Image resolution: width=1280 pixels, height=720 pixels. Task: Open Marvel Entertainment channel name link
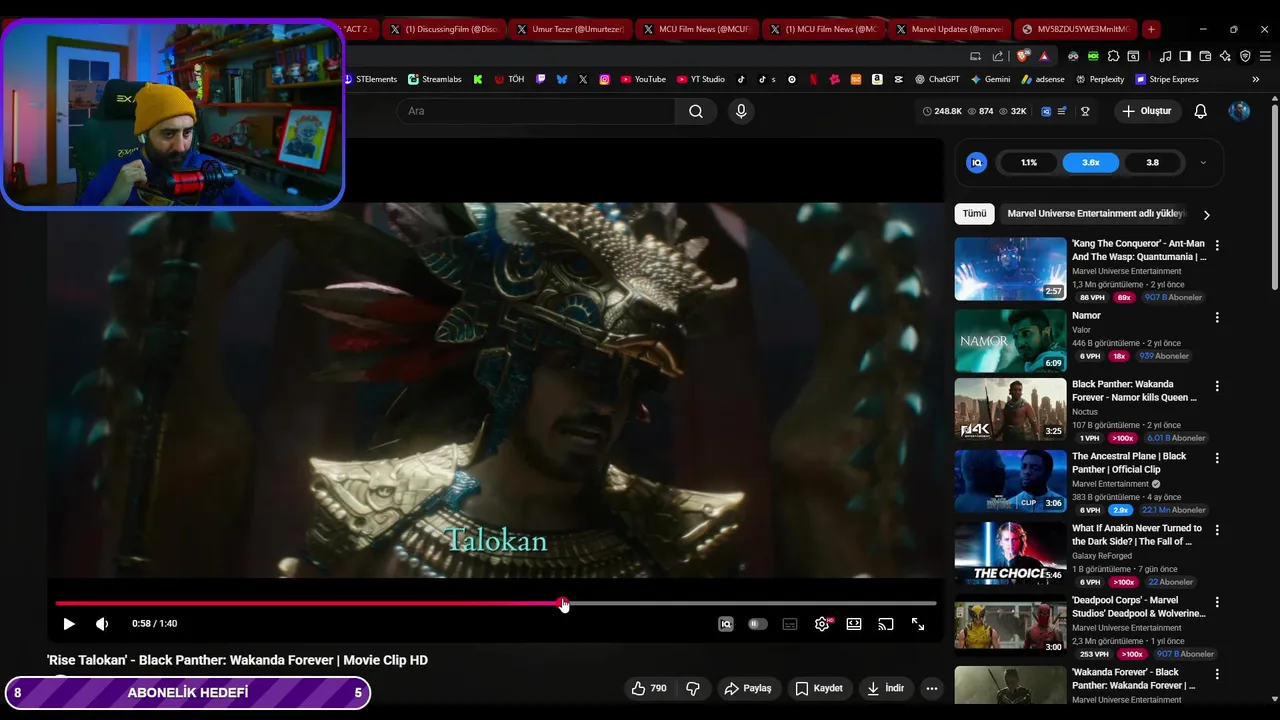point(1110,484)
